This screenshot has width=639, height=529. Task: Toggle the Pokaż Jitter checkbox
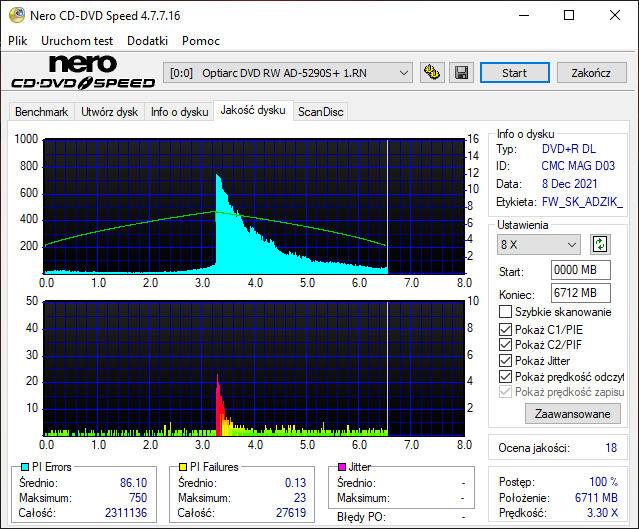505,361
